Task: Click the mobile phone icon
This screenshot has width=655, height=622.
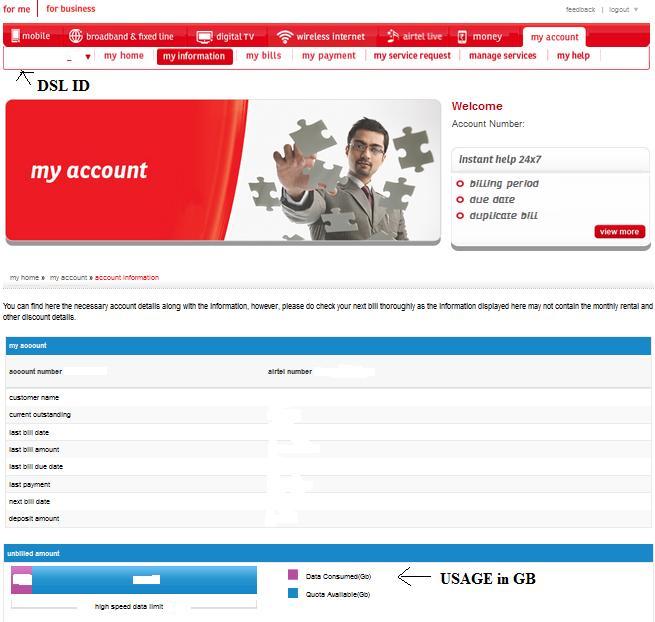Action: (15, 36)
